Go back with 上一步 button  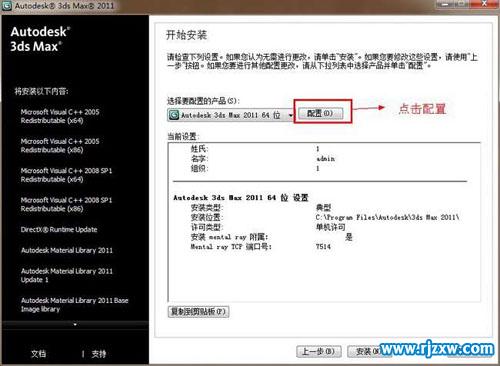pyautogui.click(x=318, y=351)
